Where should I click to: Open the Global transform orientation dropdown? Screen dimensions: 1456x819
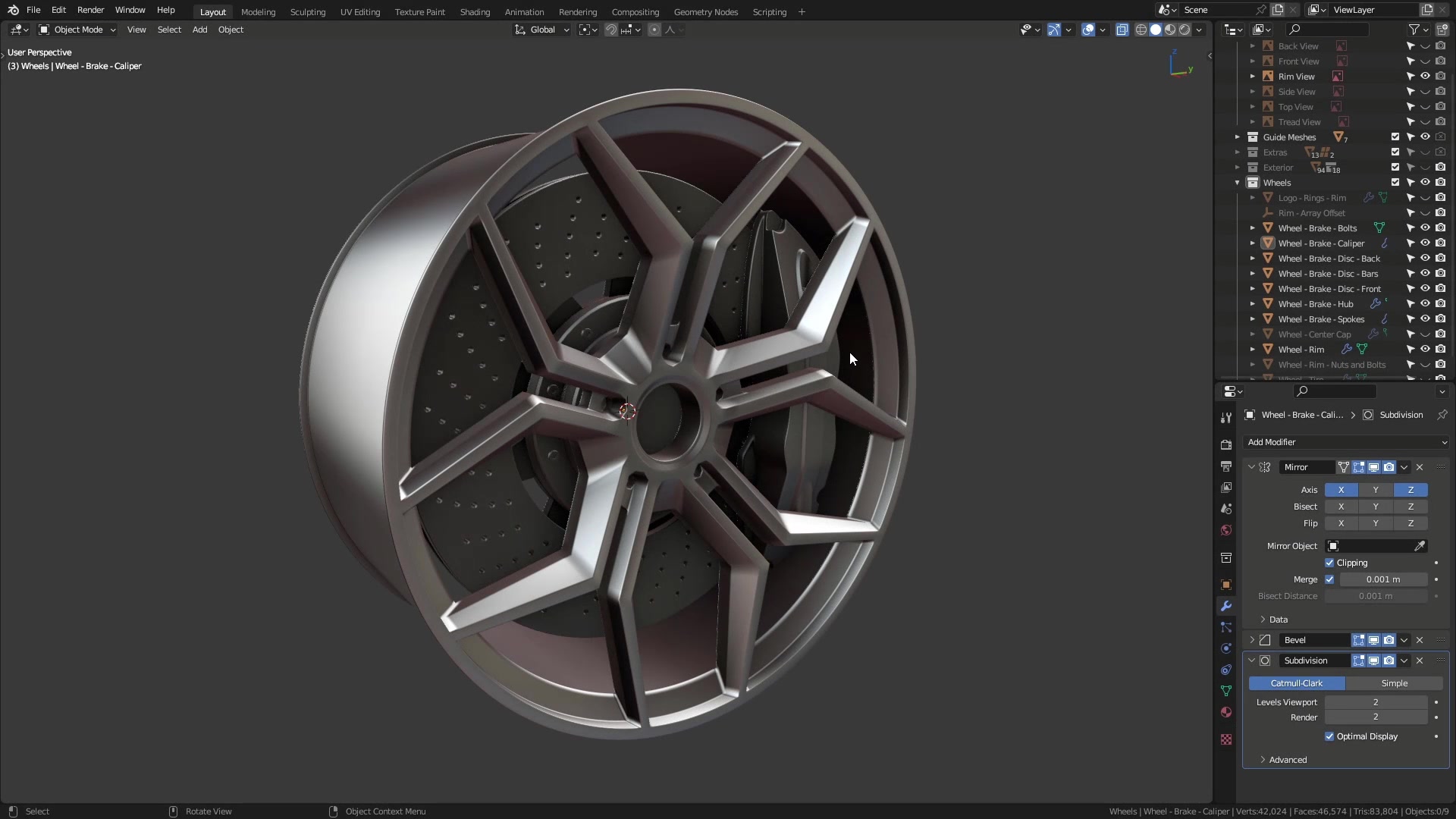click(x=542, y=30)
